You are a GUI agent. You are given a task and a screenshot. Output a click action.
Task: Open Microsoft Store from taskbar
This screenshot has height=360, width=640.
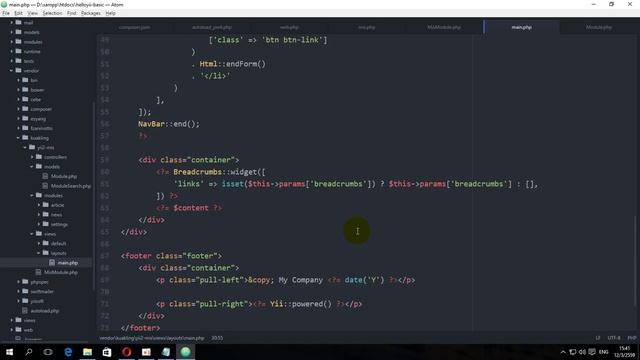point(107,352)
